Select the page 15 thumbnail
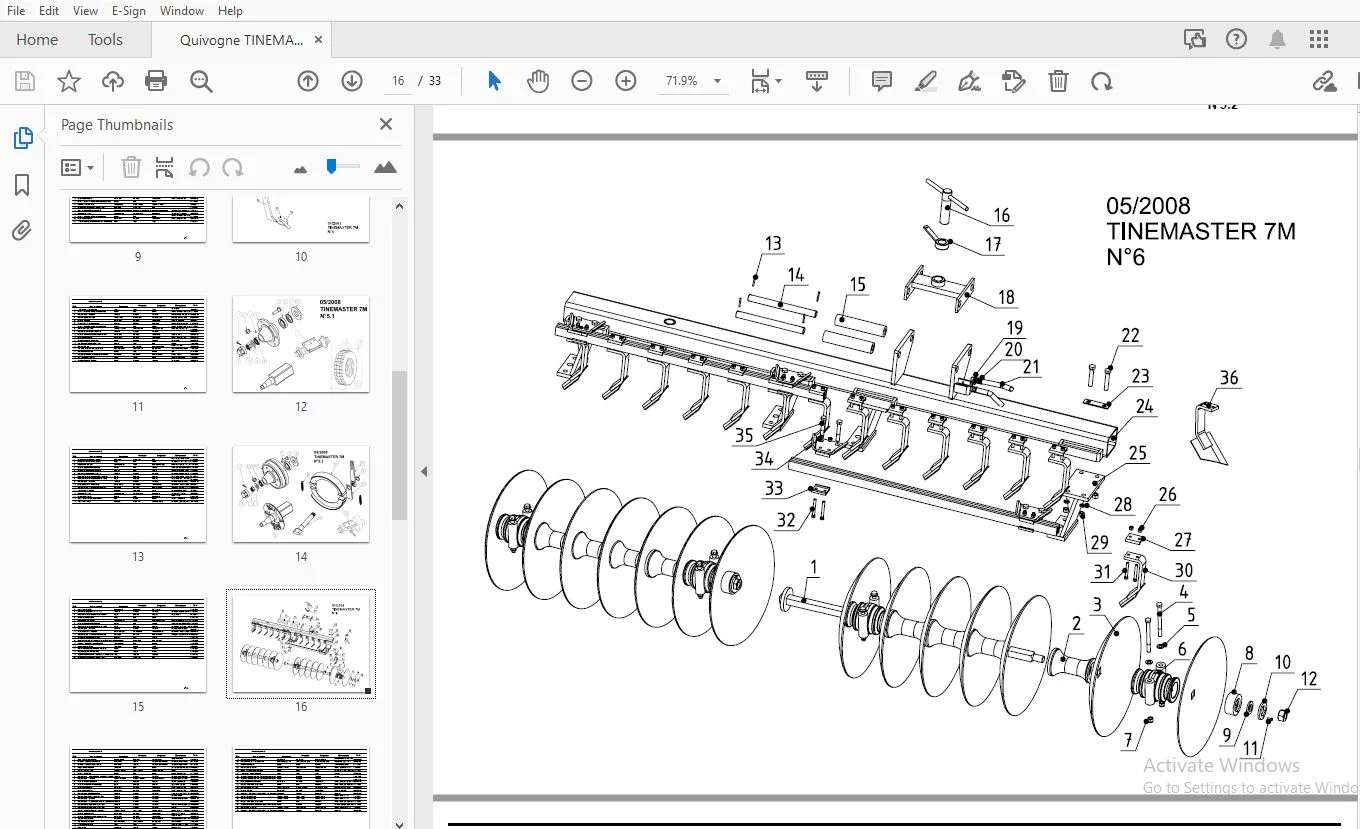The image size is (1360, 829). [x=138, y=644]
